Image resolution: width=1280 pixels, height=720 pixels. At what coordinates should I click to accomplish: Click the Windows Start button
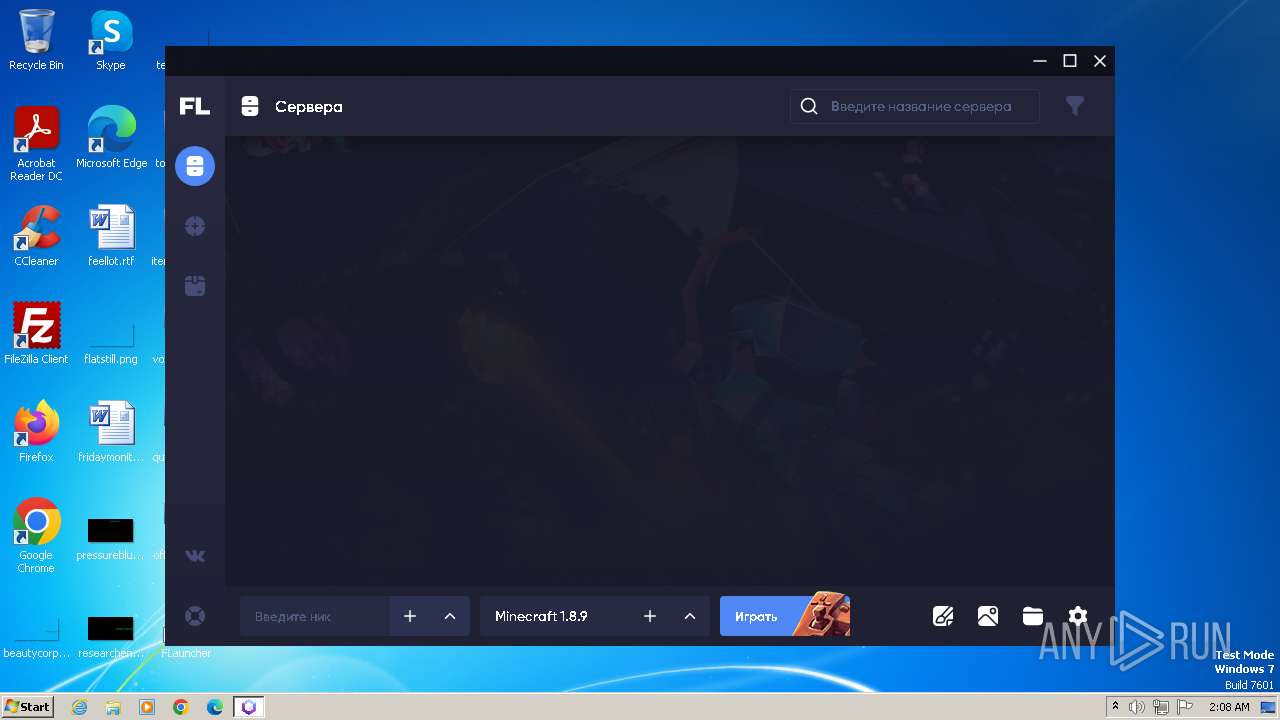(27, 706)
